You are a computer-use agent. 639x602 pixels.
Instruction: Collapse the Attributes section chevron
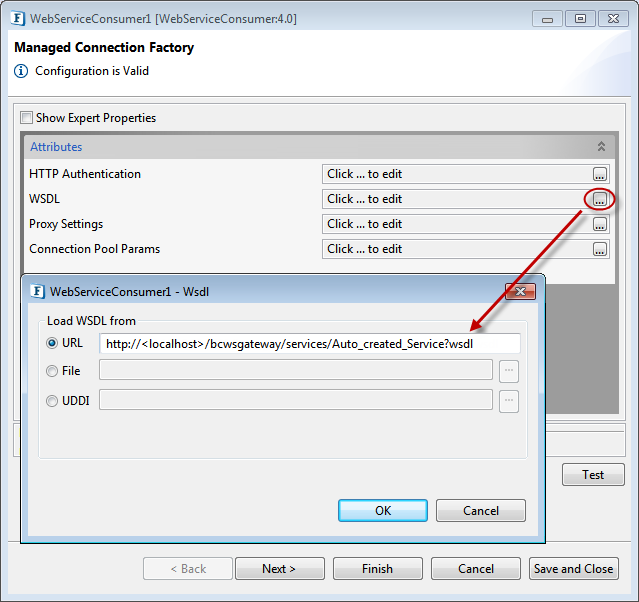(x=601, y=147)
